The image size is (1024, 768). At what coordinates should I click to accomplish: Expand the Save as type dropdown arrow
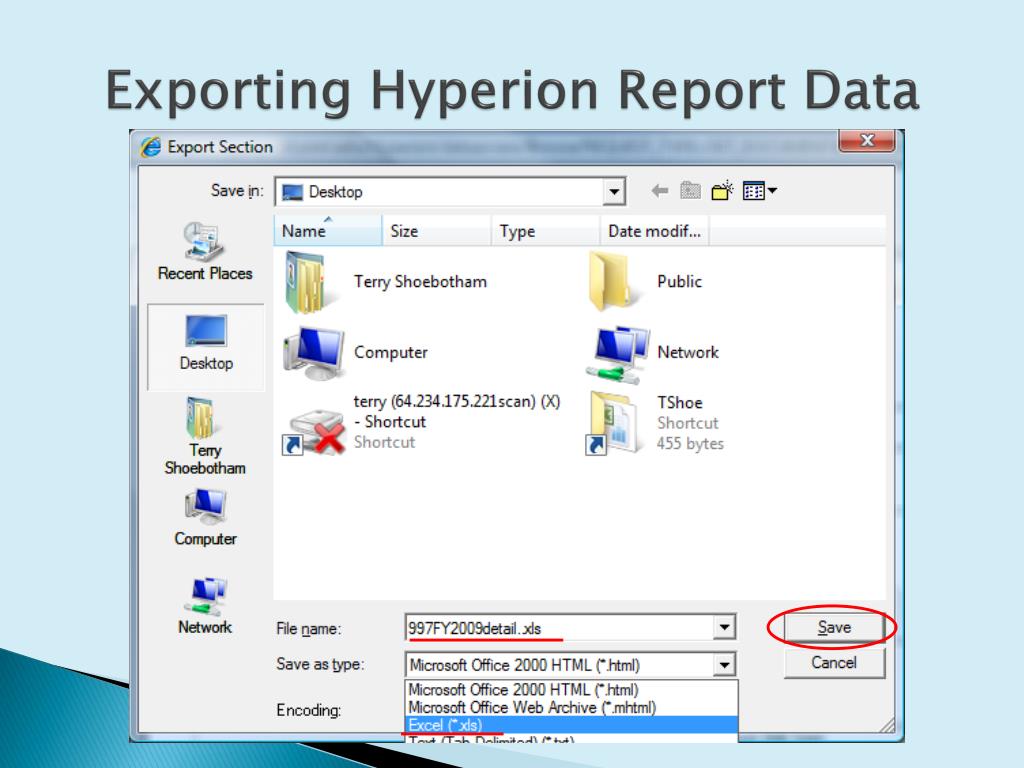pyautogui.click(x=724, y=665)
